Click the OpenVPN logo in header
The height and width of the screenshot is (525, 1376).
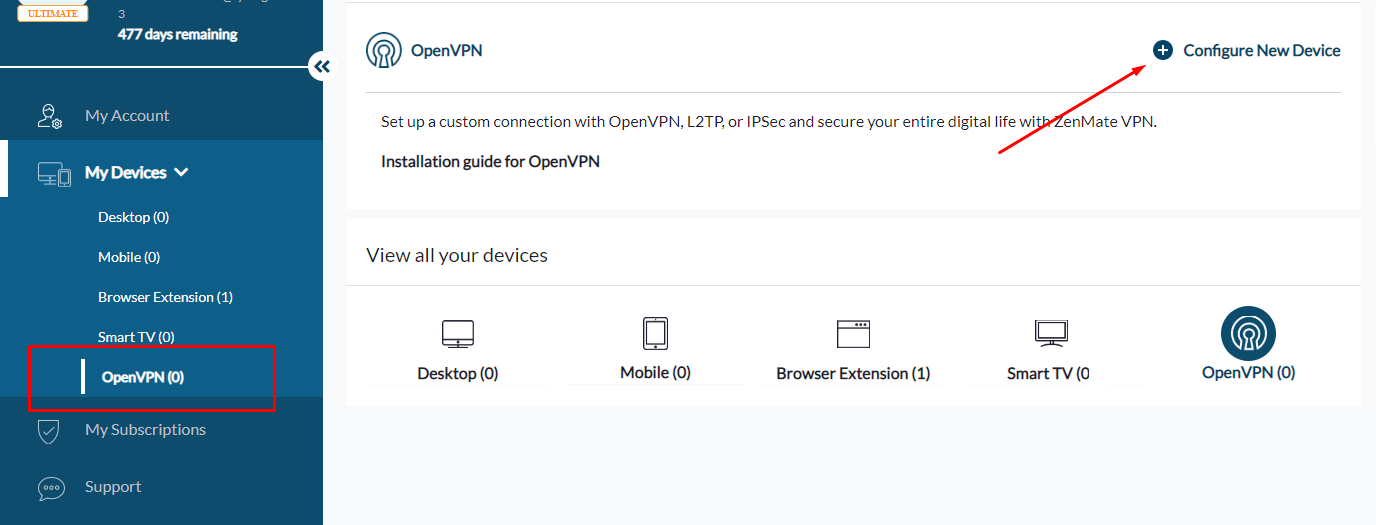click(x=384, y=50)
